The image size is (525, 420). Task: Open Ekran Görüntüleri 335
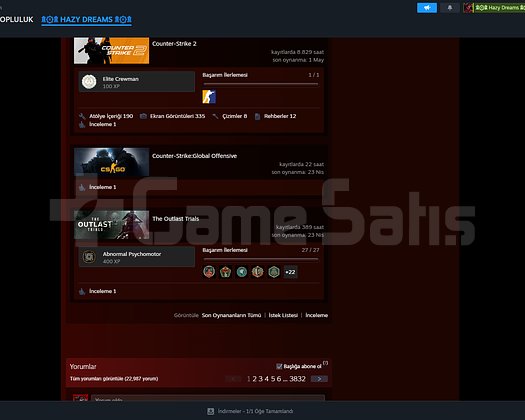pos(177,116)
